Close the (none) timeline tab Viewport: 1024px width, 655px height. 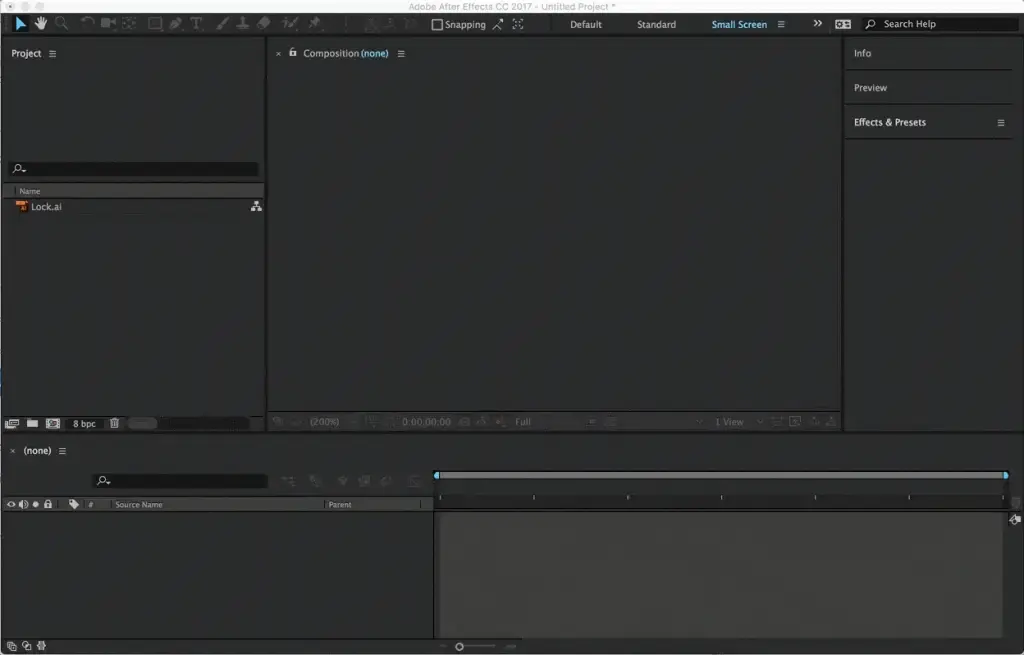click(x=12, y=451)
